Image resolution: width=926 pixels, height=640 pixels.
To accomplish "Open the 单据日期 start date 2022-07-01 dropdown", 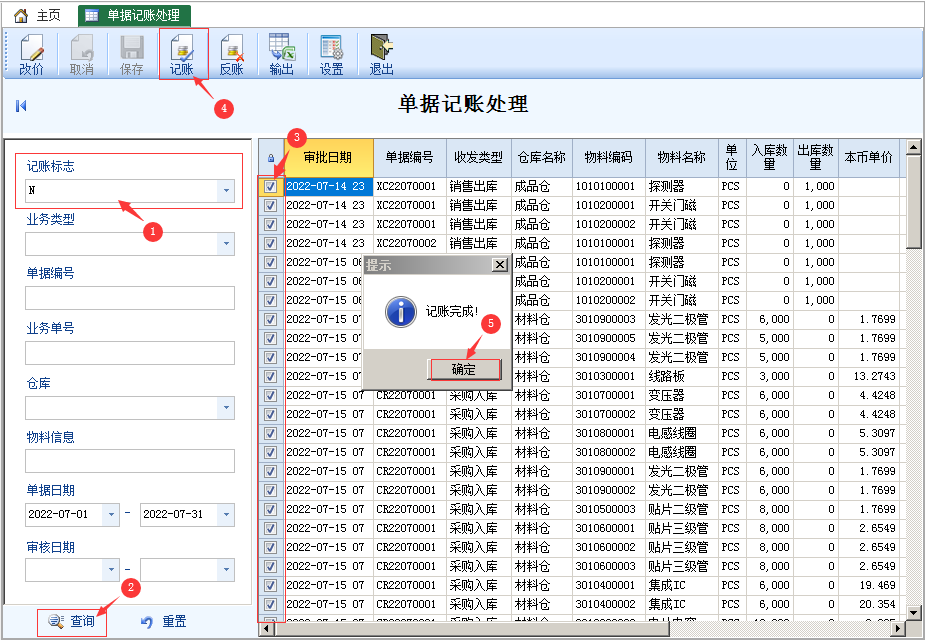I will [110, 514].
